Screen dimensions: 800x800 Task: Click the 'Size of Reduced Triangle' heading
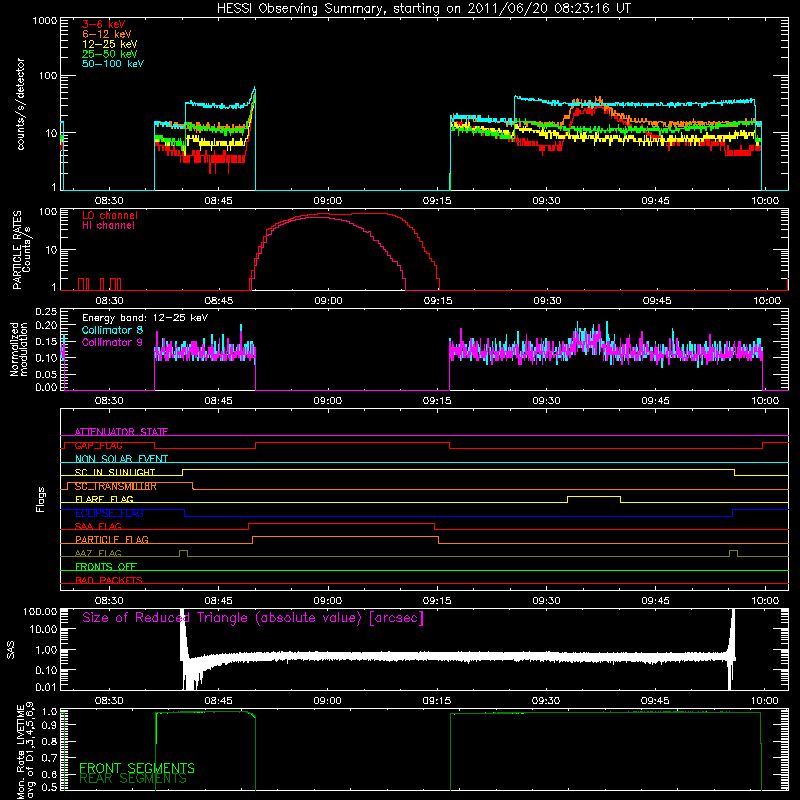point(253,618)
